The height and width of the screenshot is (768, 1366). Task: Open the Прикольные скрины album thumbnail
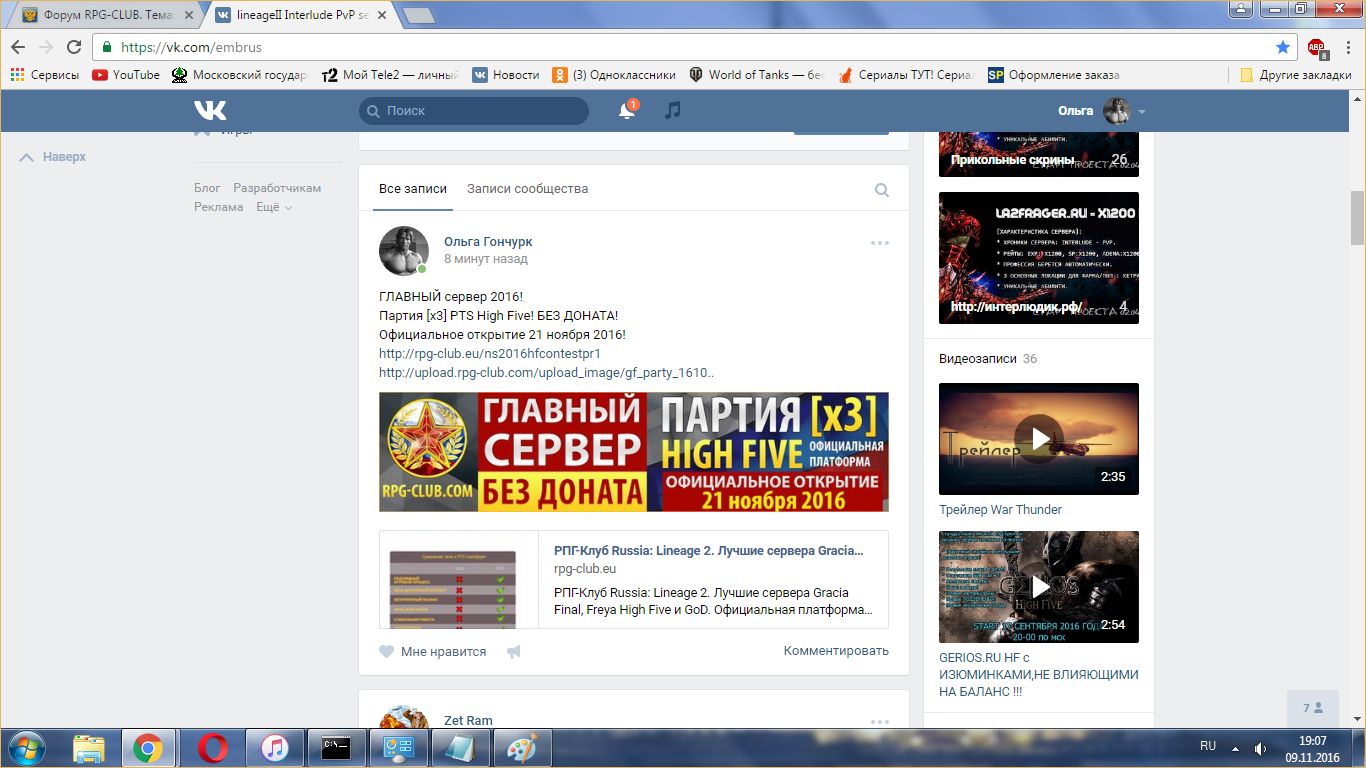pos(1039,155)
